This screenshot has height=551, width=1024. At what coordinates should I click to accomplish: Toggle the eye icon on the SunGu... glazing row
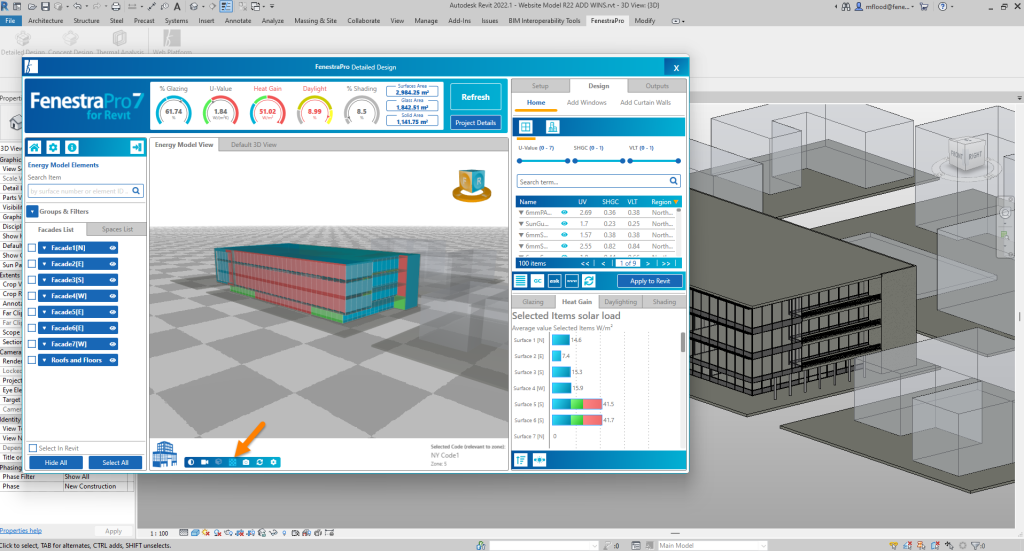(x=564, y=224)
